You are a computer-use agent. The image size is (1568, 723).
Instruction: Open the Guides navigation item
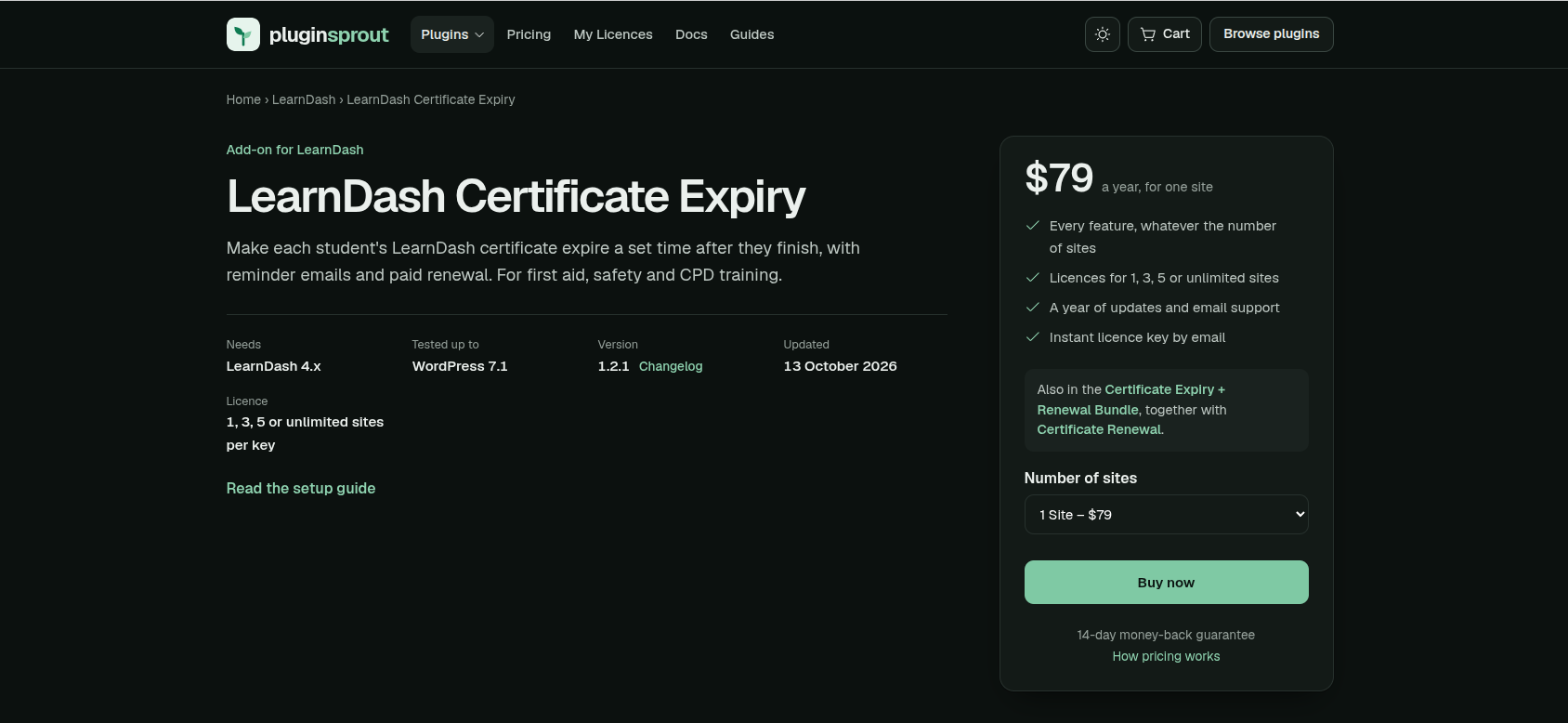751,34
